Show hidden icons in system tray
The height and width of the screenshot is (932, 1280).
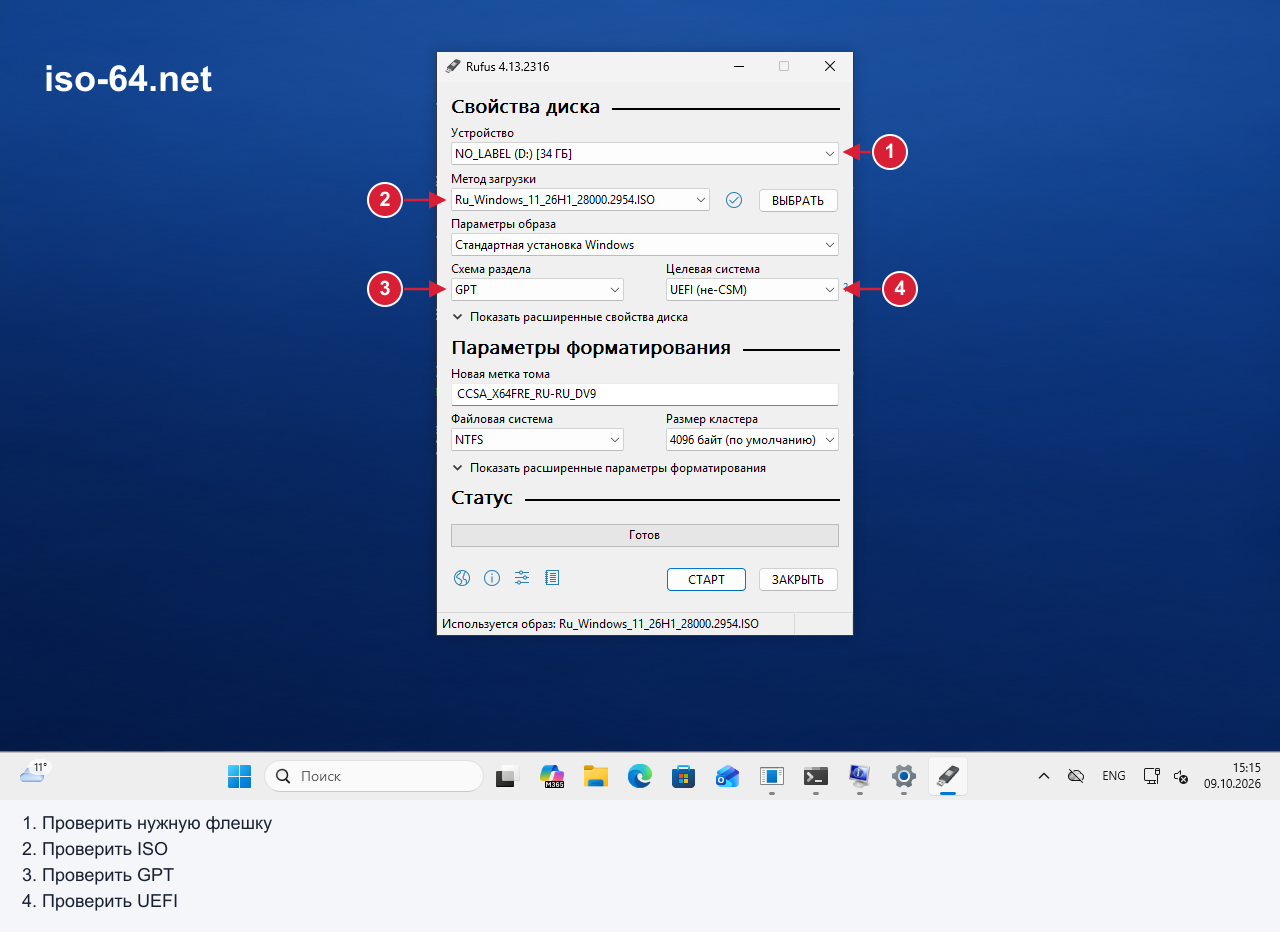click(1043, 776)
